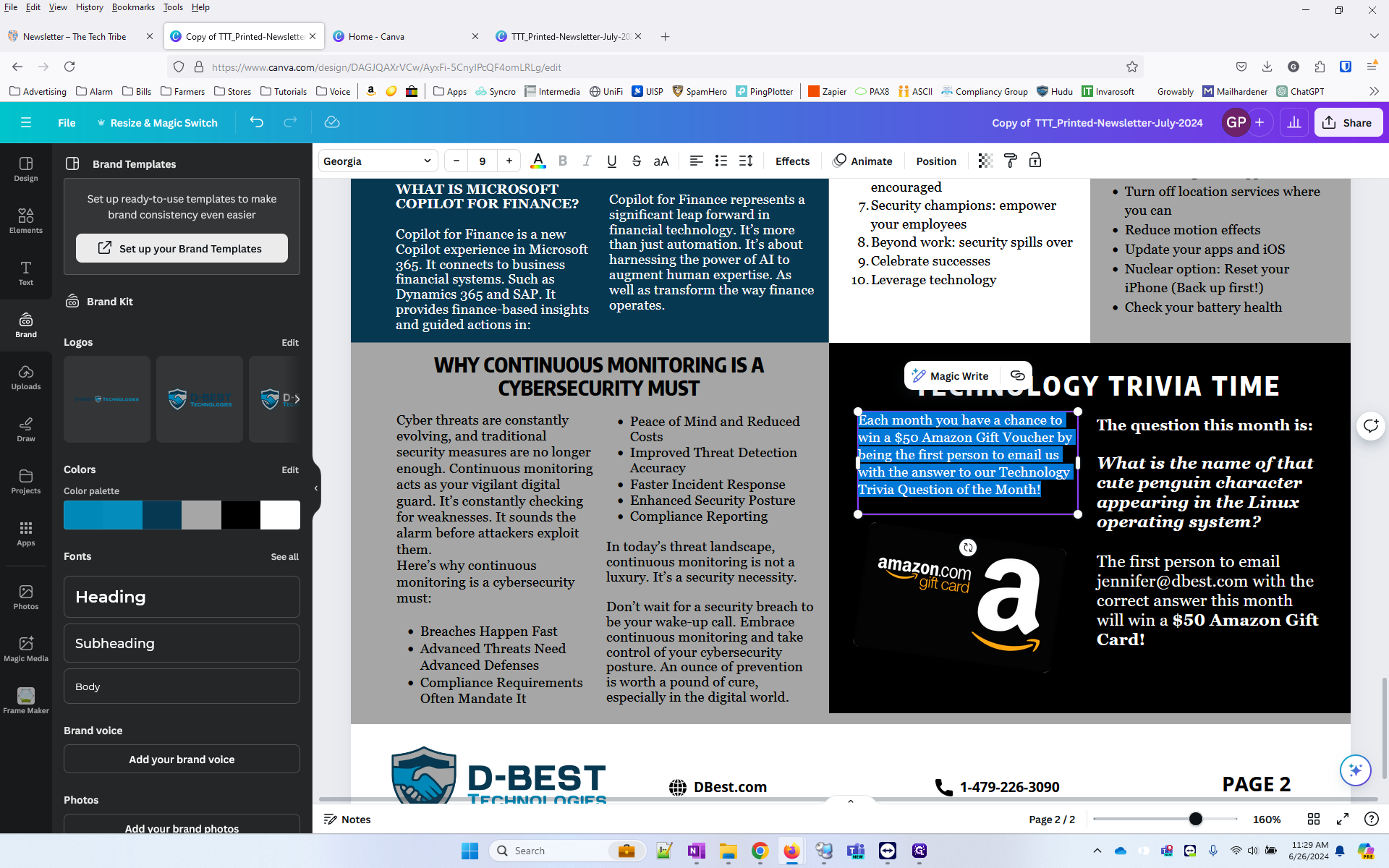The height and width of the screenshot is (868, 1389).
Task: Click the redo arrow in Canva header
Action: pyautogui.click(x=290, y=122)
